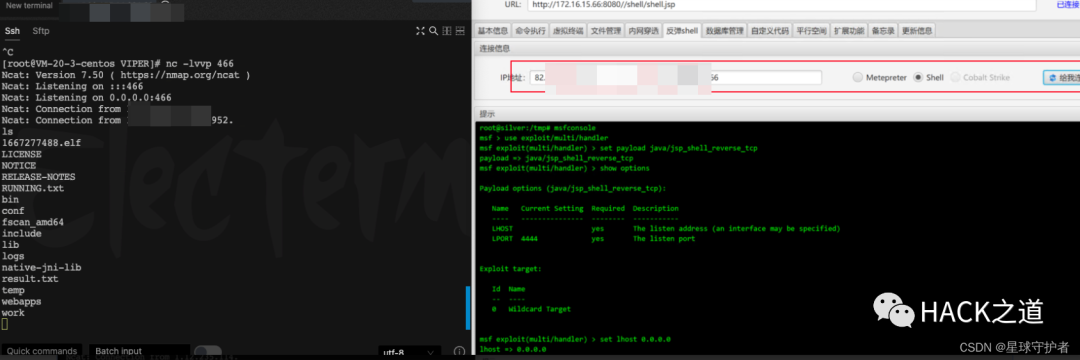Click the blue connected status link

(1068, 5)
